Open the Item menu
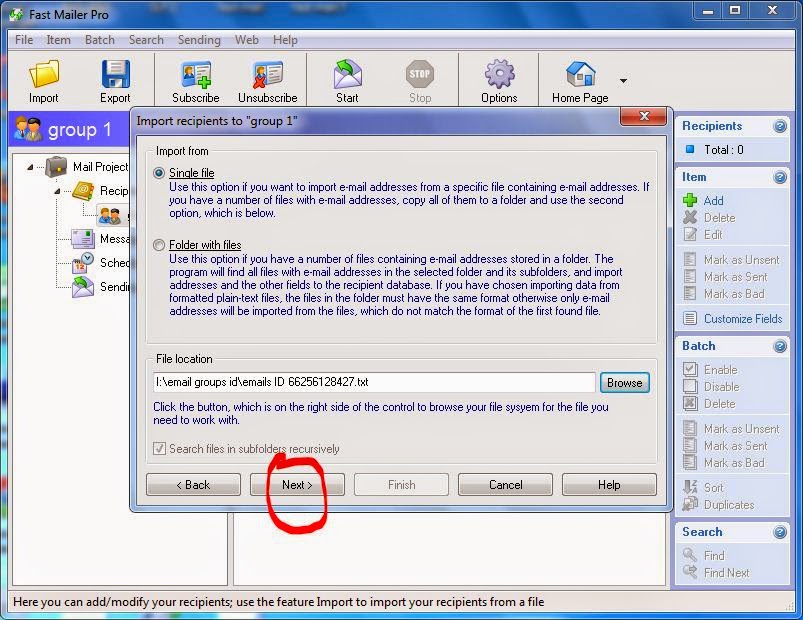Screen dimensions: 803x620 [58, 39]
